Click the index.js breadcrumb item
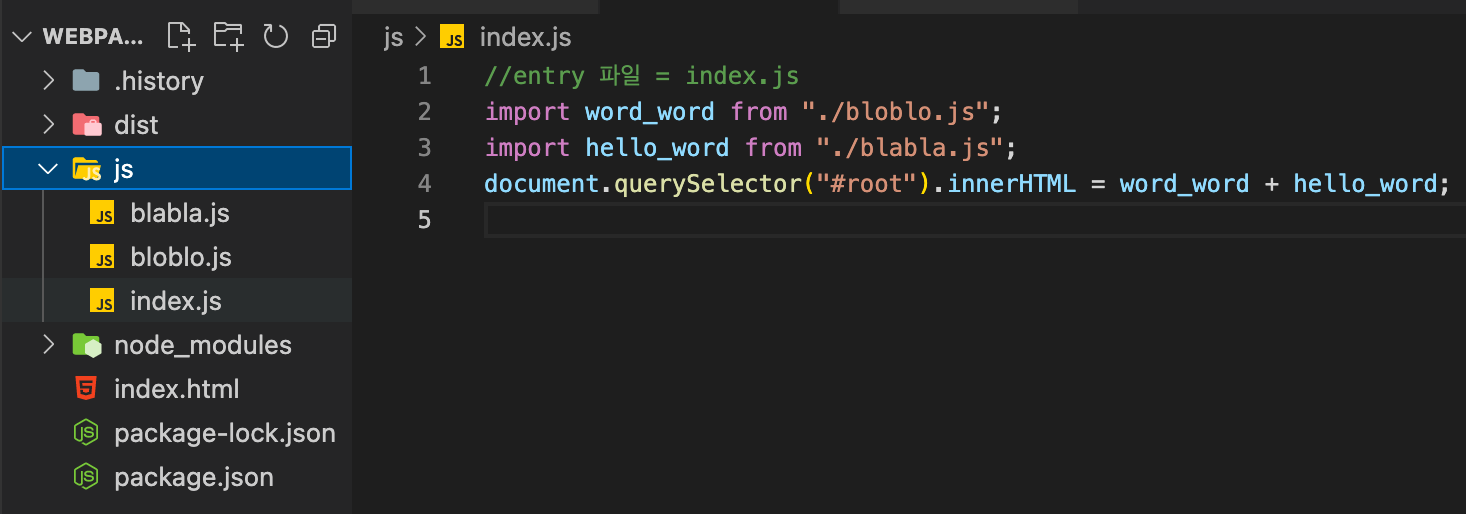Image resolution: width=1466 pixels, height=514 pixels. tap(525, 38)
